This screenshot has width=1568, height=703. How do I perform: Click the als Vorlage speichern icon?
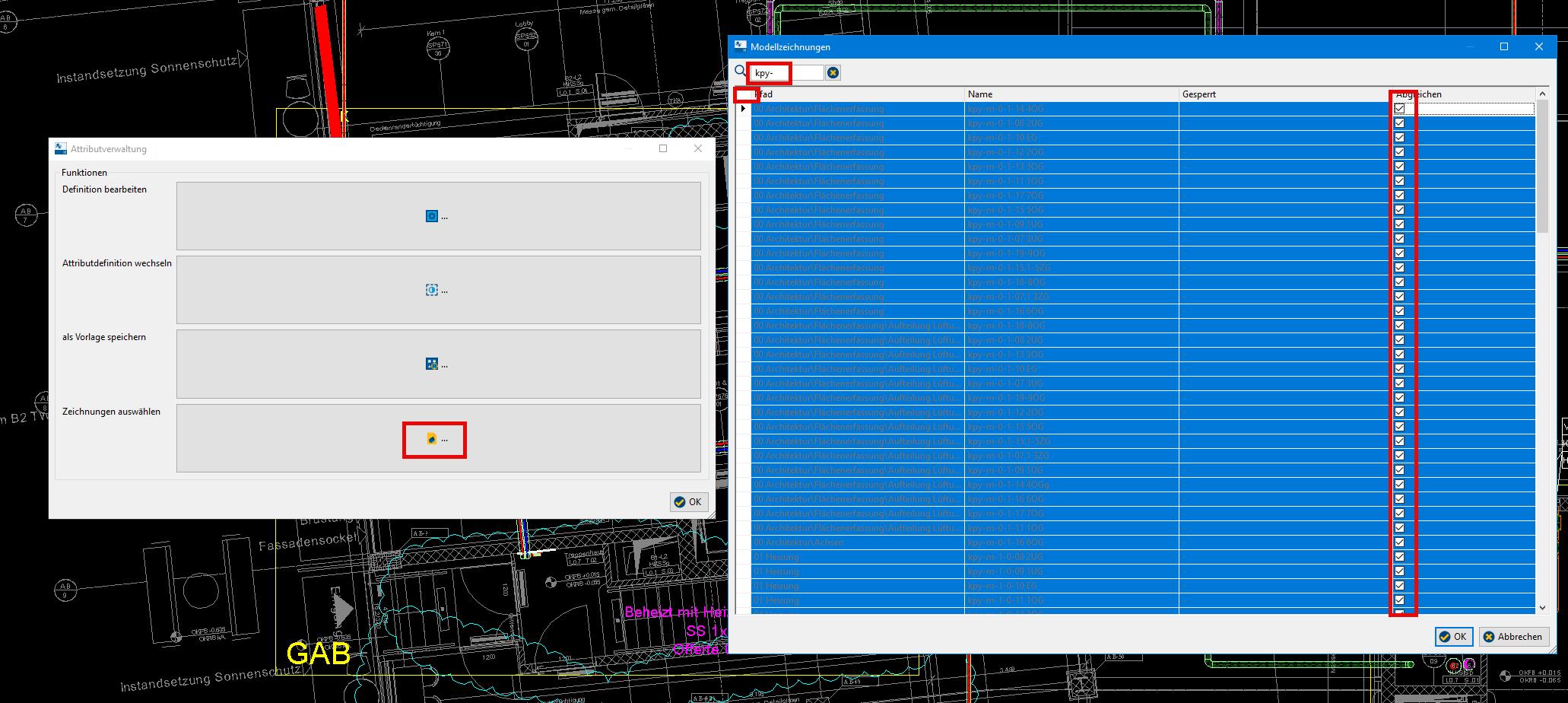click(x=432, y=364)
